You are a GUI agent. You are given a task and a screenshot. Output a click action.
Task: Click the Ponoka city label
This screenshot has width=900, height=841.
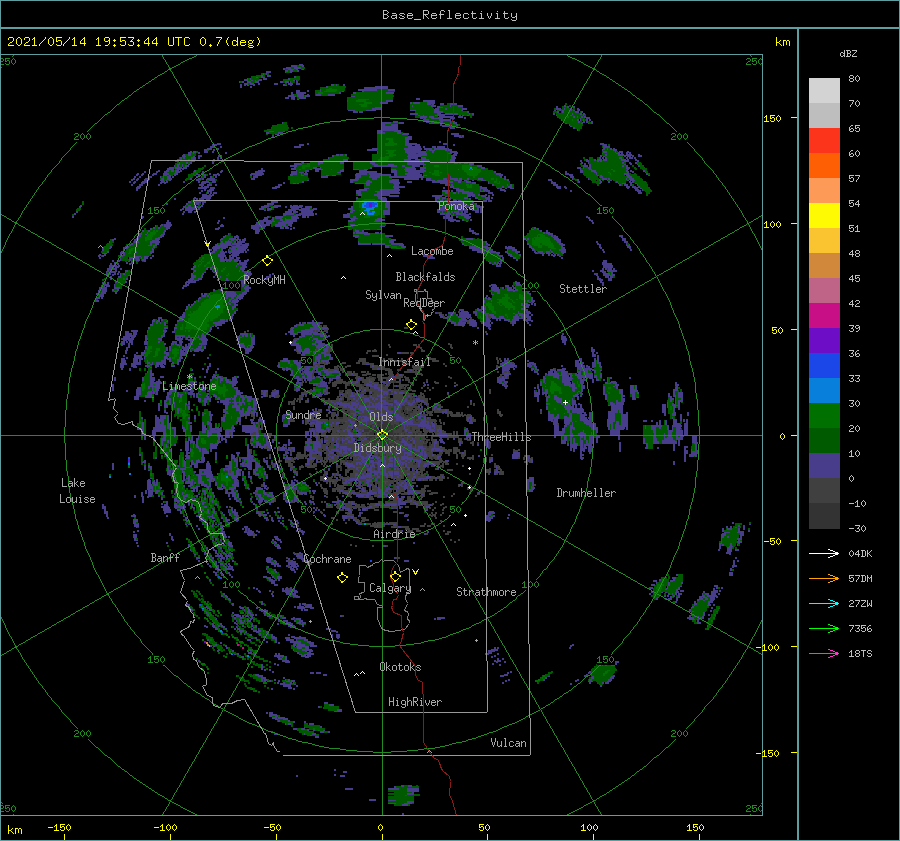coord(456,206)
